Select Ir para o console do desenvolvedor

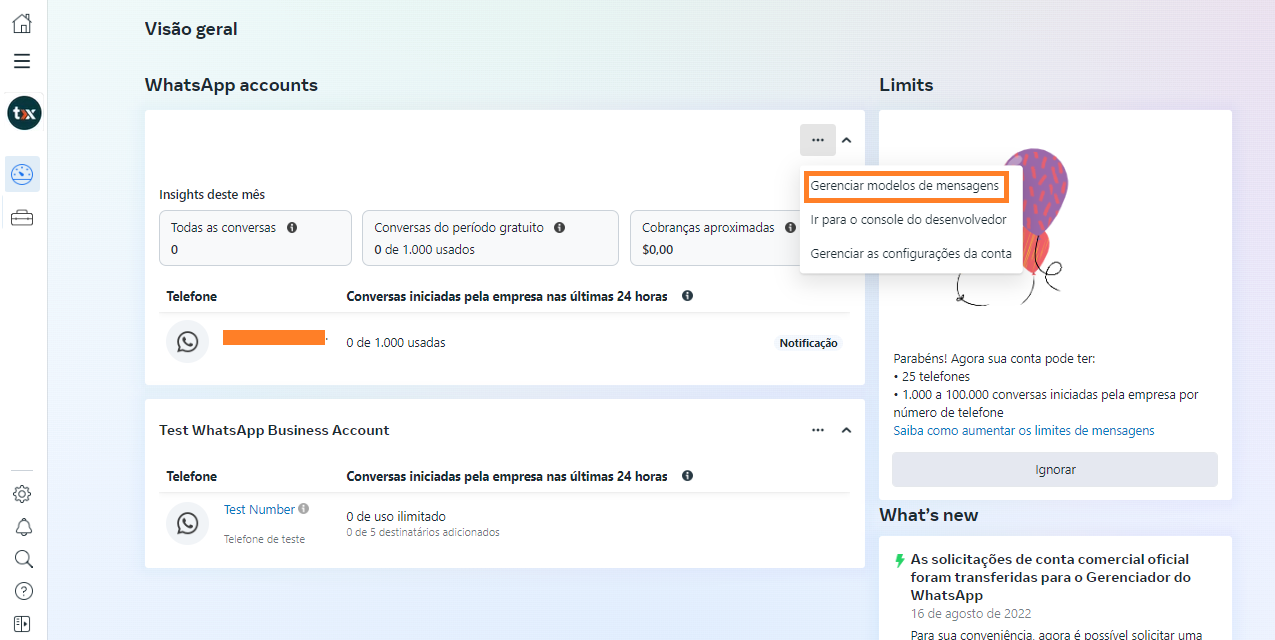coord(909,219)
